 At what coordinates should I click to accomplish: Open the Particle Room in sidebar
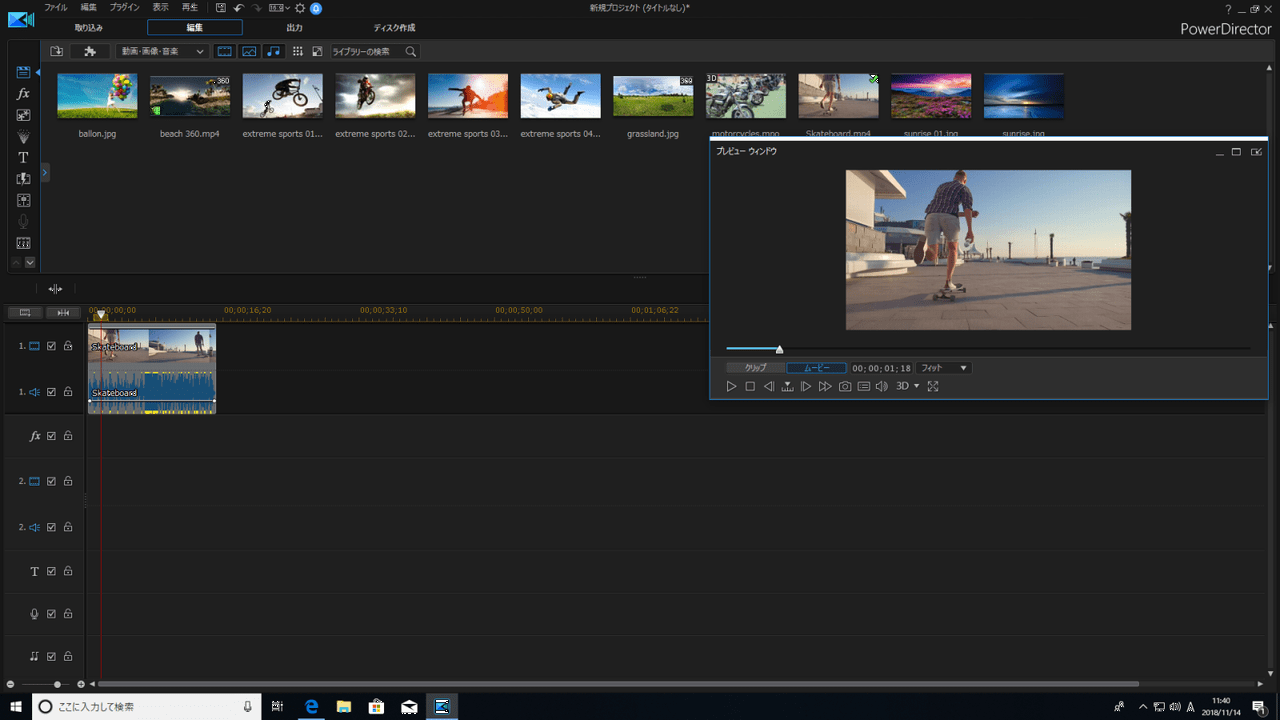(24, 136)
